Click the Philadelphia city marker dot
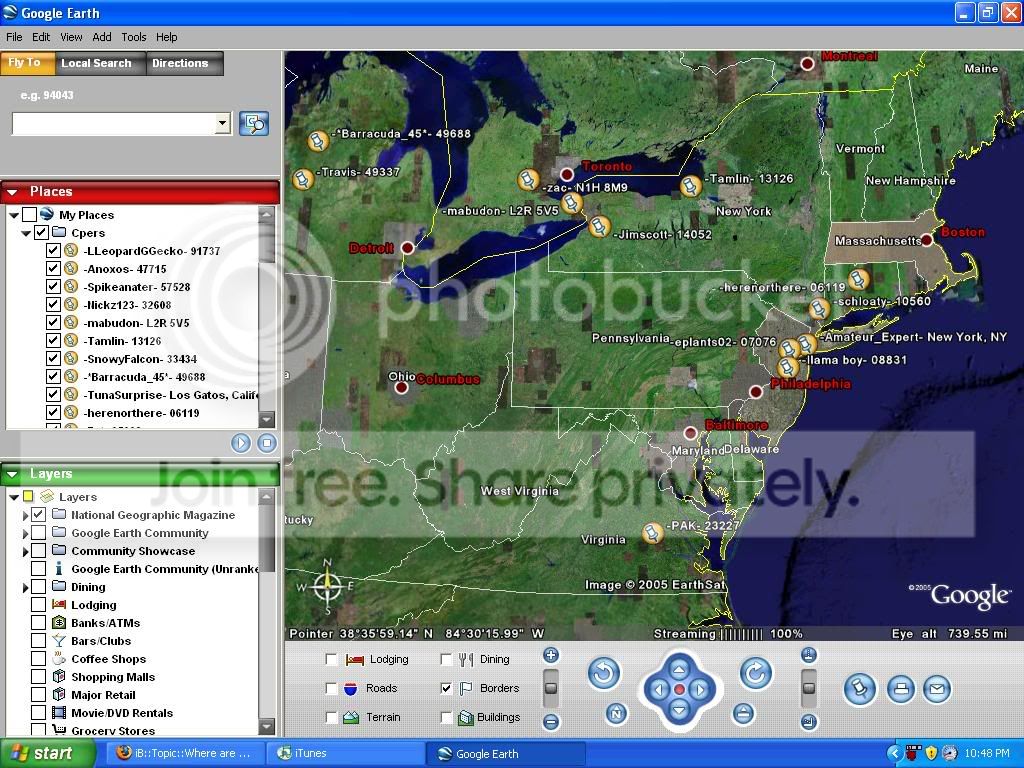 click(756, 392)
